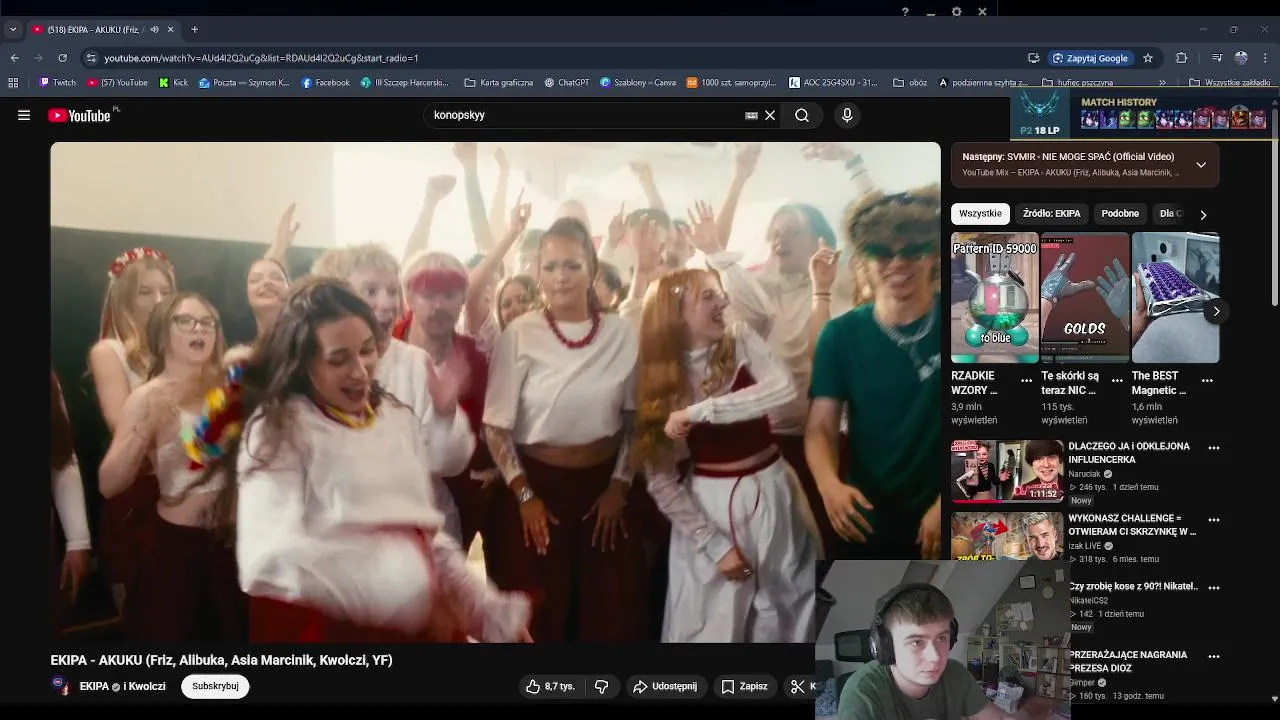Click the Naruciak channel name
Image resolution: width=1280 pixels, height=720 pixels.
[x=1084, y=474]
